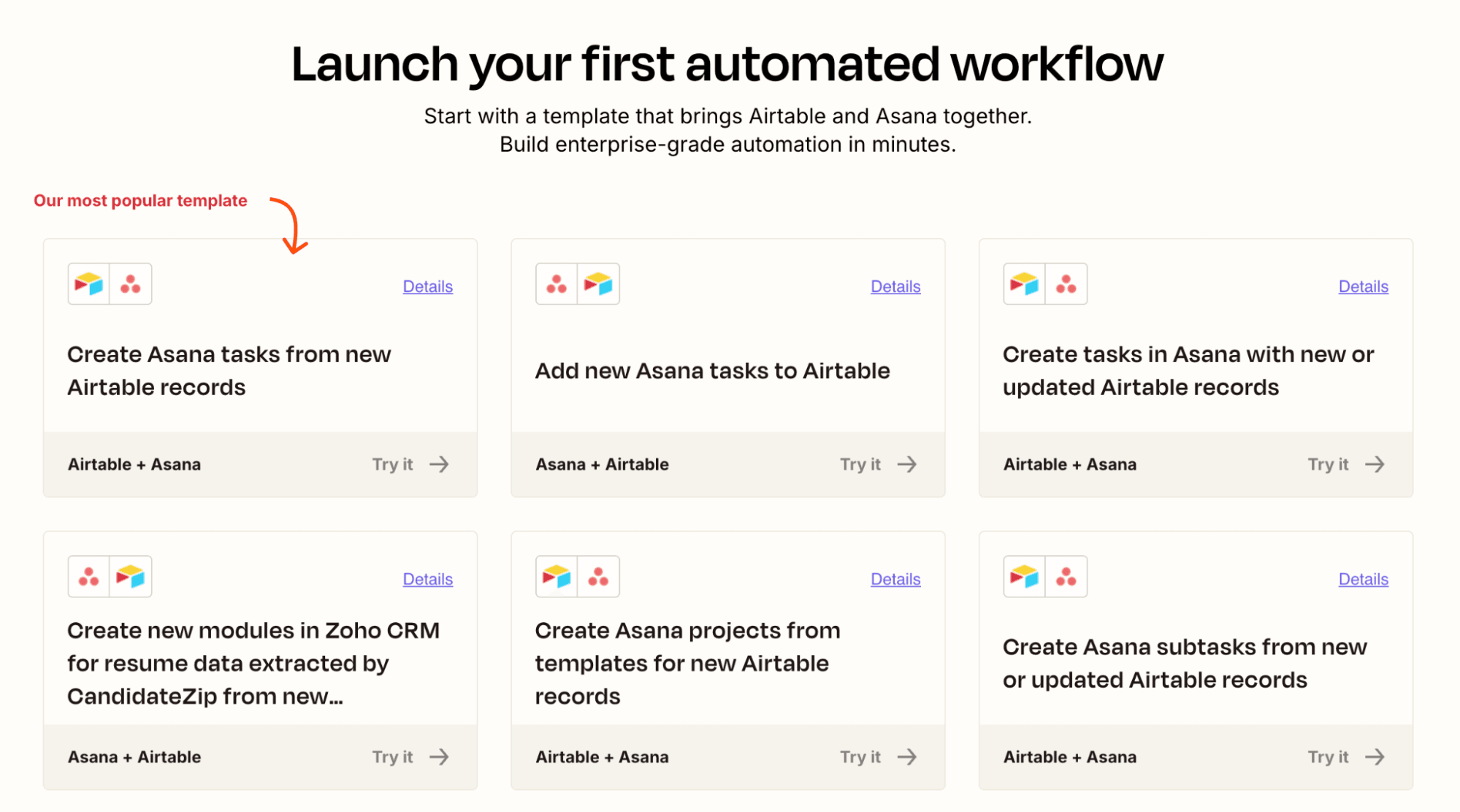Screen dimensions: 1460x812
Task: Click 'Try it' on 'Create Asana projects from templates' card
Action: pyautogui.click(x=860, y=757)
